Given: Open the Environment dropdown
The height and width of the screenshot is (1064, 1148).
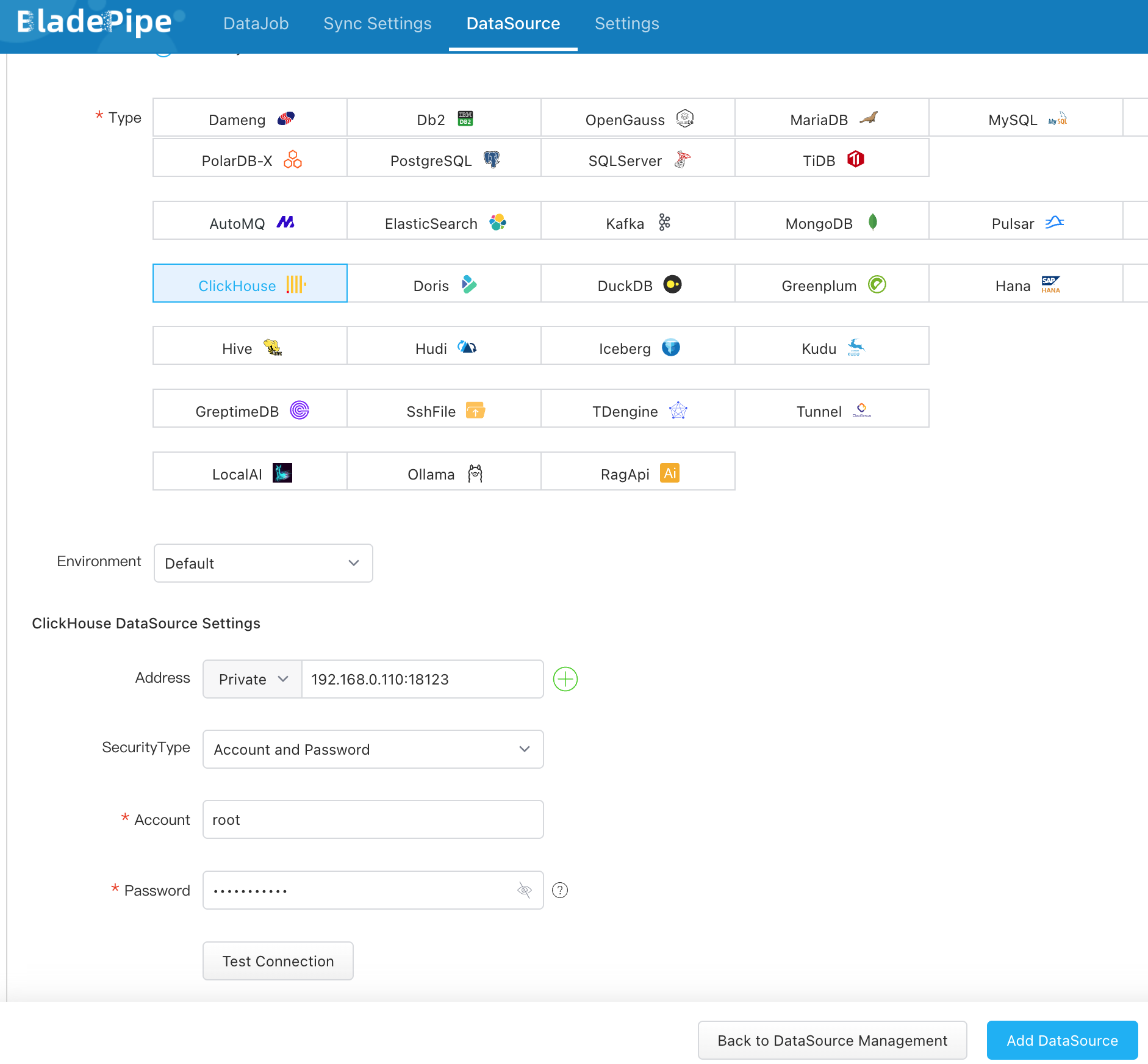Looking at the screenshot, I should pos(263,563).
